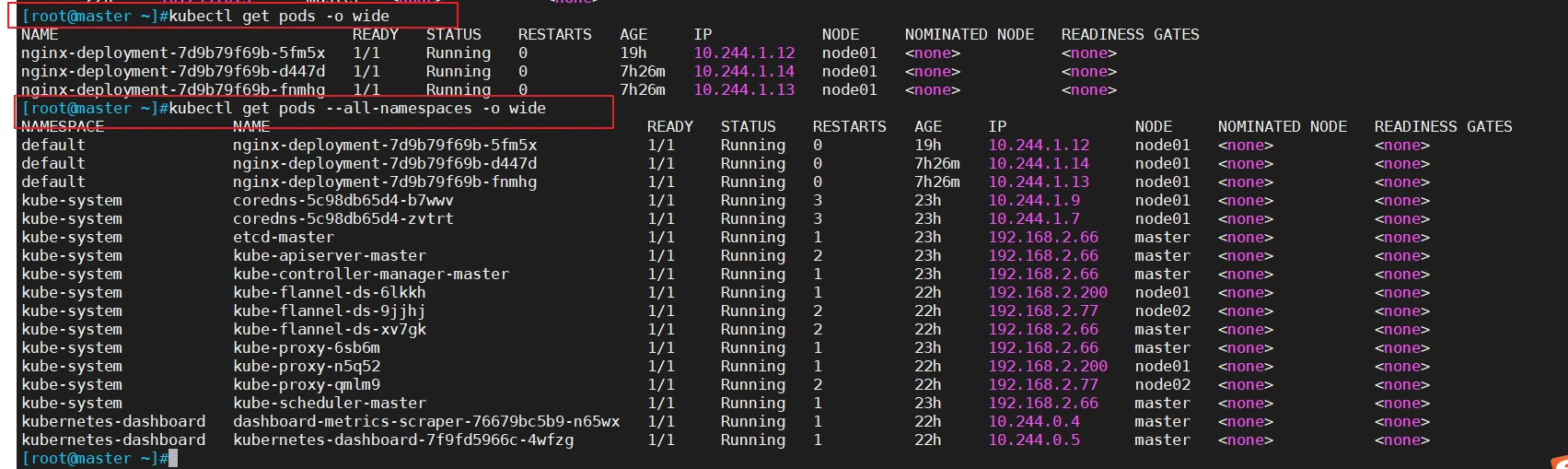Image resolution: width=1568 pixels, height=469 pixels.
Task: Click Running status in kube-apiserver-master row
Action: point(753,255)
